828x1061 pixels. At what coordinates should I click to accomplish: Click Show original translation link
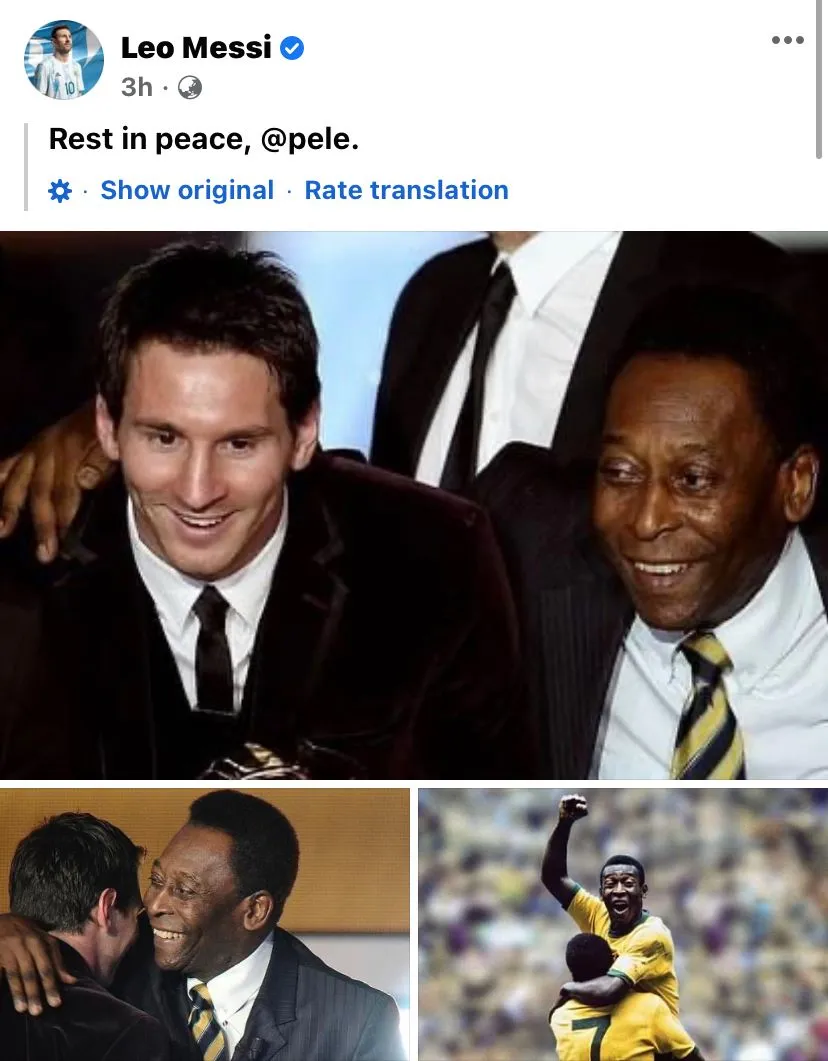point(187,190)
